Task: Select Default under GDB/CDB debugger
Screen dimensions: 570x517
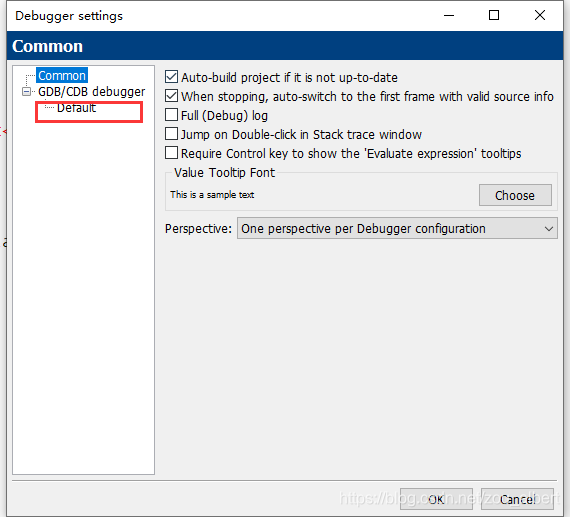Action: [76, 108]
